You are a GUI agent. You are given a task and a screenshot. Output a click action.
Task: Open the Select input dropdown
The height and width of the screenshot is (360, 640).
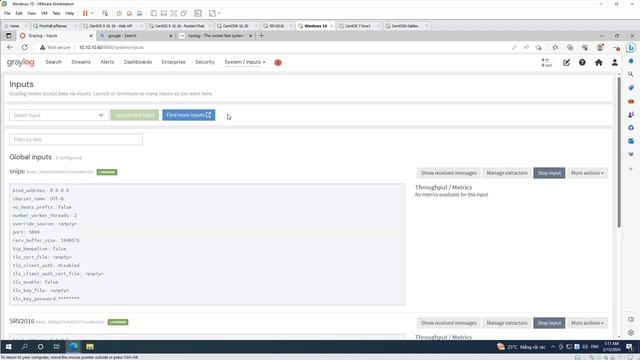(59, 115)
